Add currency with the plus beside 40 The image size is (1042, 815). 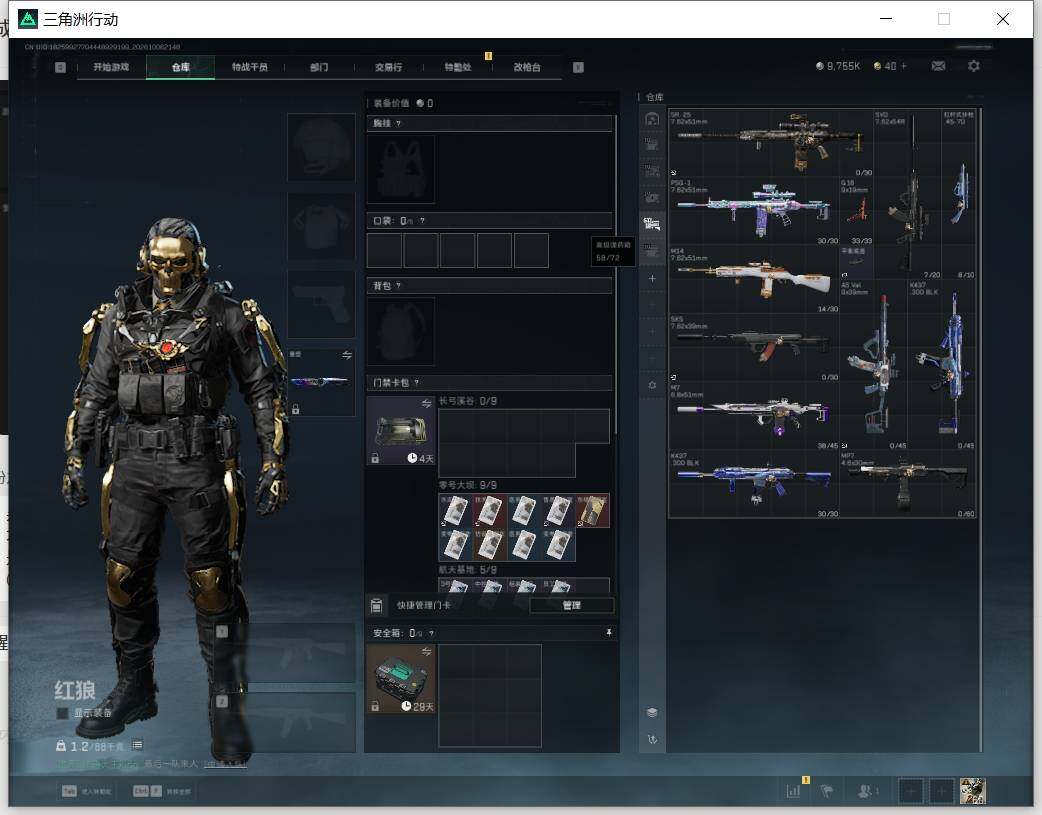click(x=903, y=66)
